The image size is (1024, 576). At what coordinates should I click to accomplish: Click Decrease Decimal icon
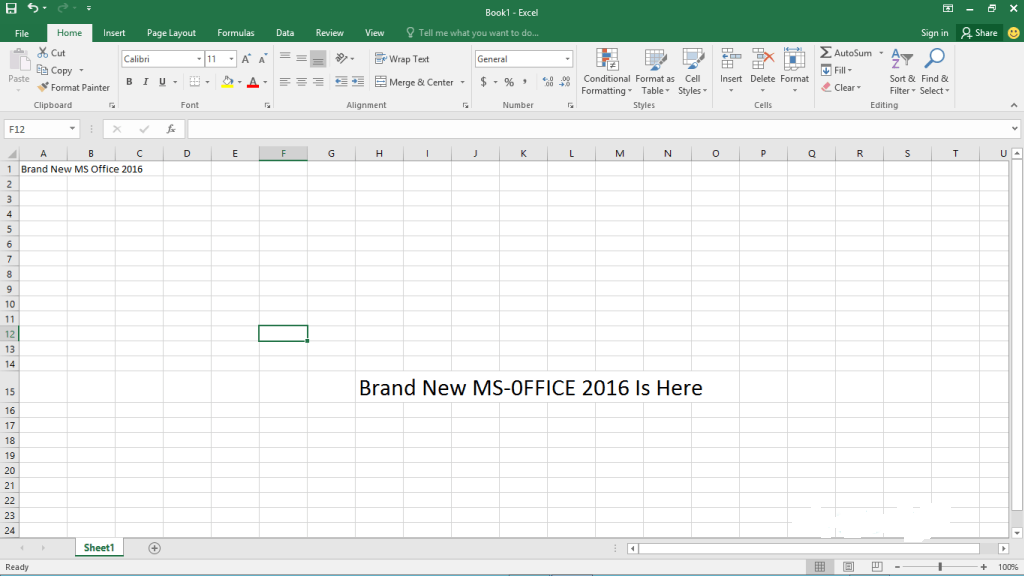(565, 82)
